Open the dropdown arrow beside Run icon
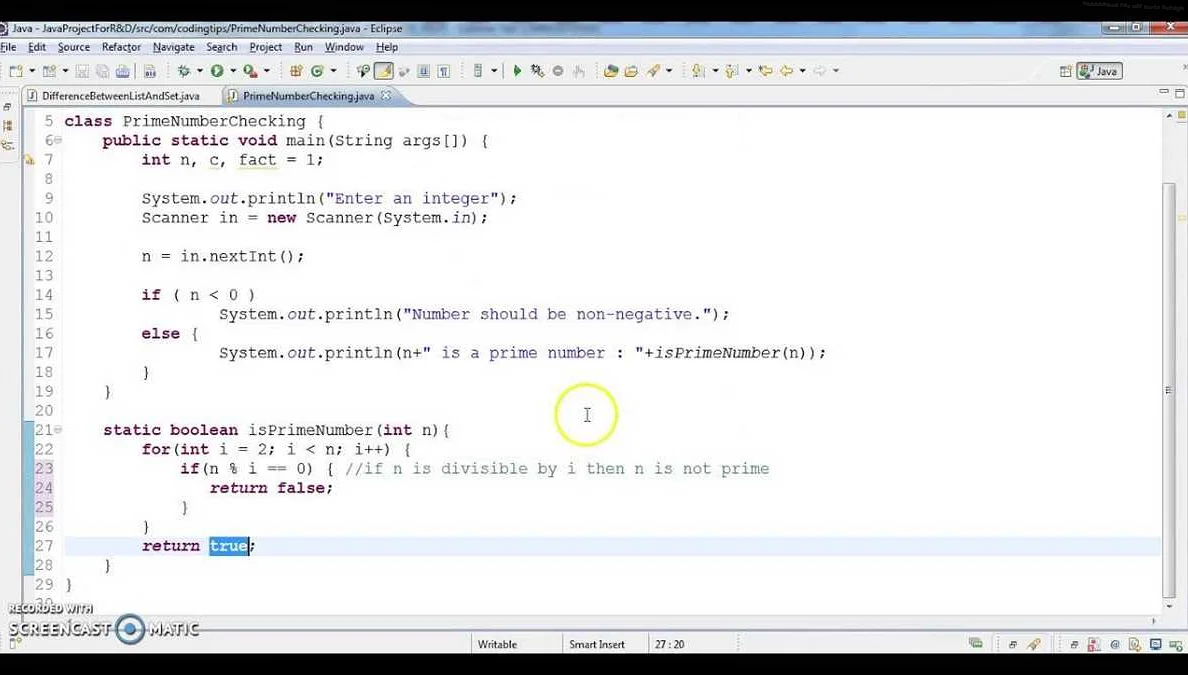1188x675 pixels. pos(233,71)
